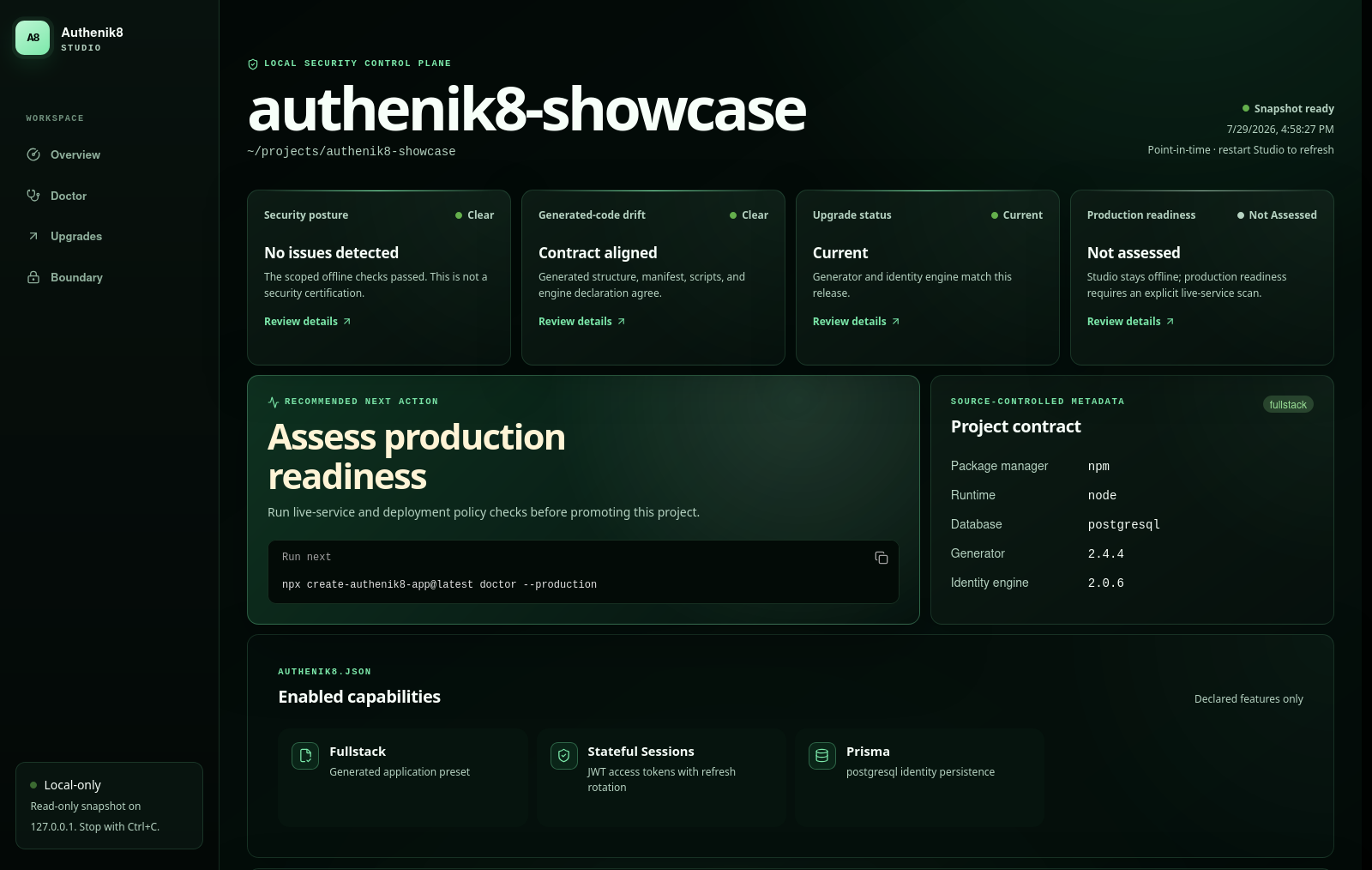Click the Upgrade status Current badge
1372x870 pixels.
click(x=1017, y=215)
